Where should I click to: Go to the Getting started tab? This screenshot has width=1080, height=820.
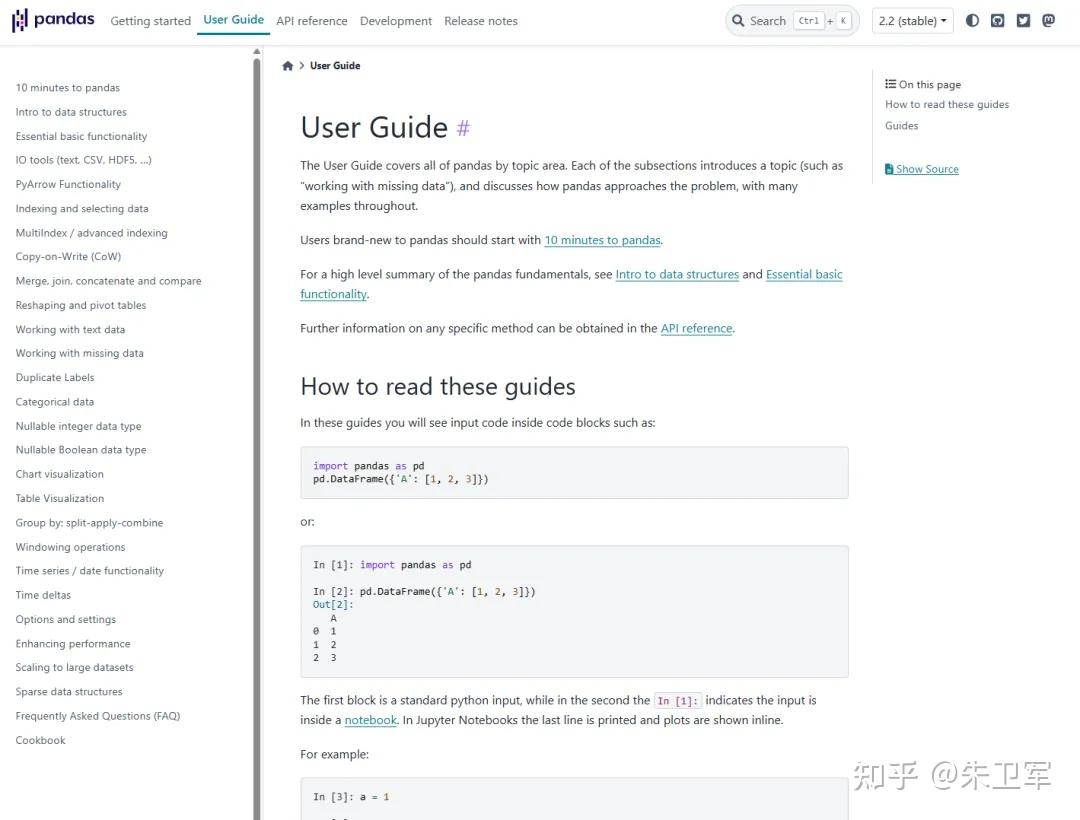150,21
